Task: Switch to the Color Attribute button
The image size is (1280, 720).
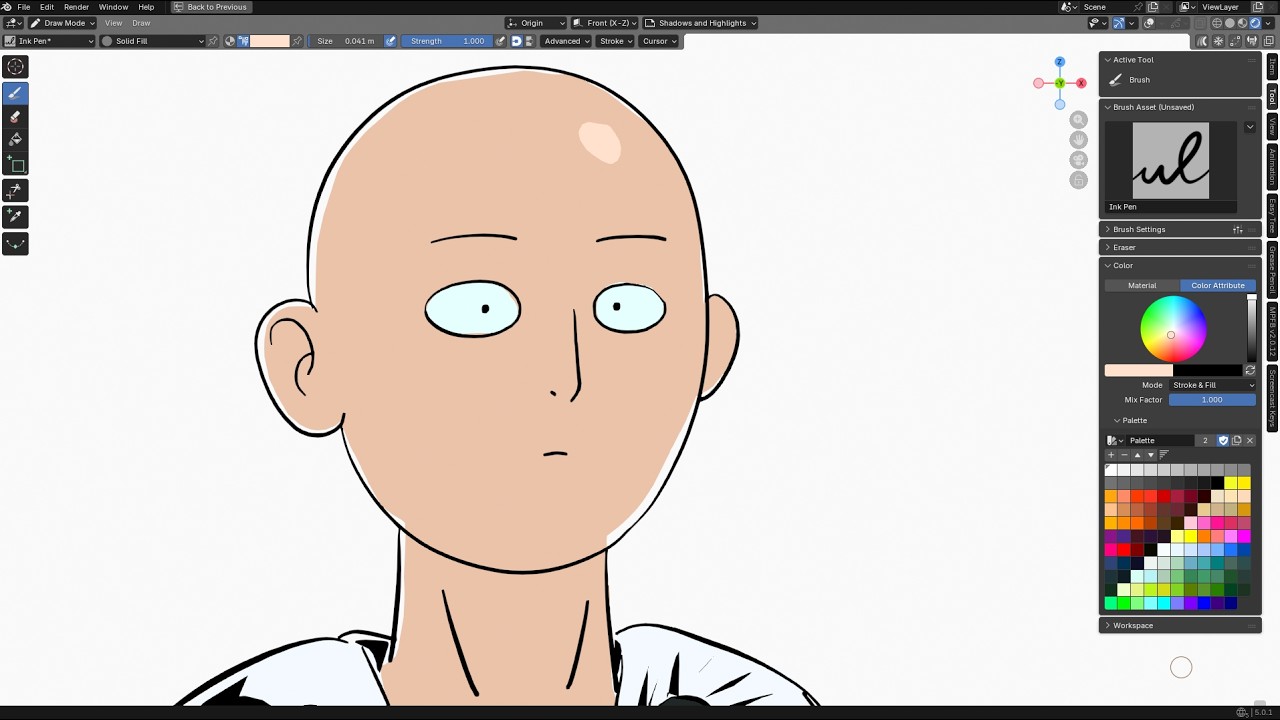Action: 1218,285
